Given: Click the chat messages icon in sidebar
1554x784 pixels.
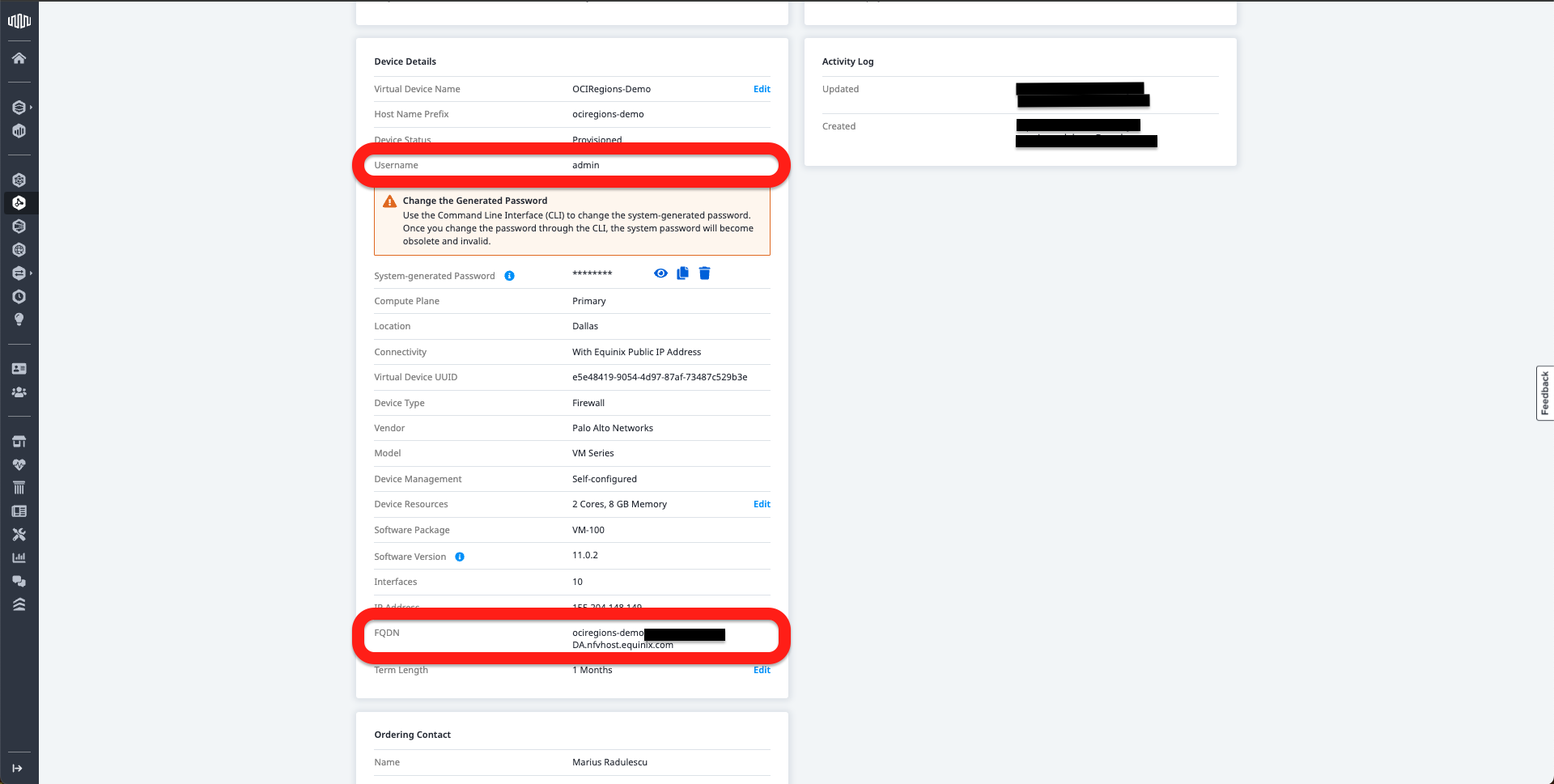Looking at the screenshot, I should 20,581.
